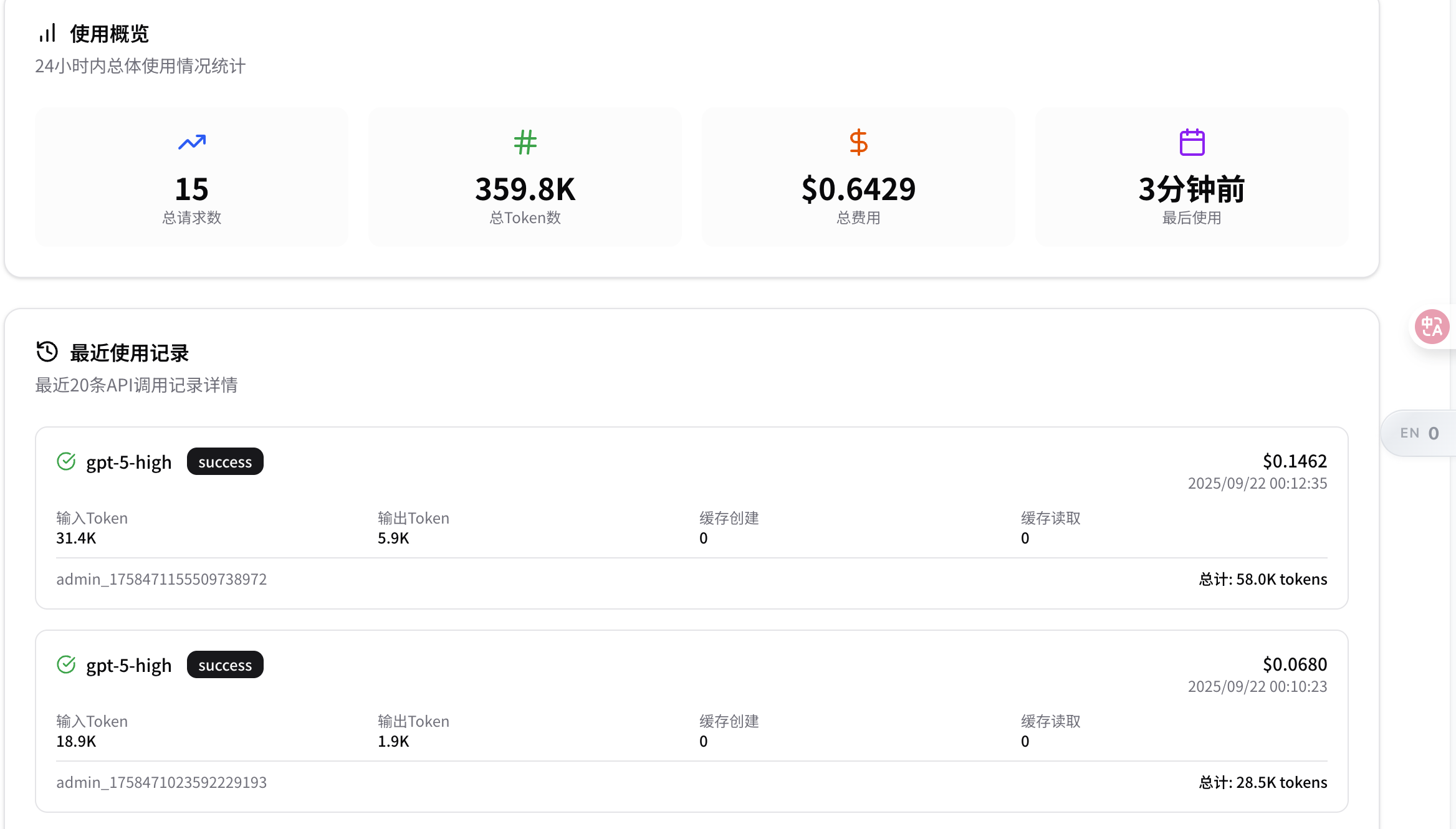The image size is (1456, 829).
Task: Click the pink translate floating icon
Action: point(1432,327)
